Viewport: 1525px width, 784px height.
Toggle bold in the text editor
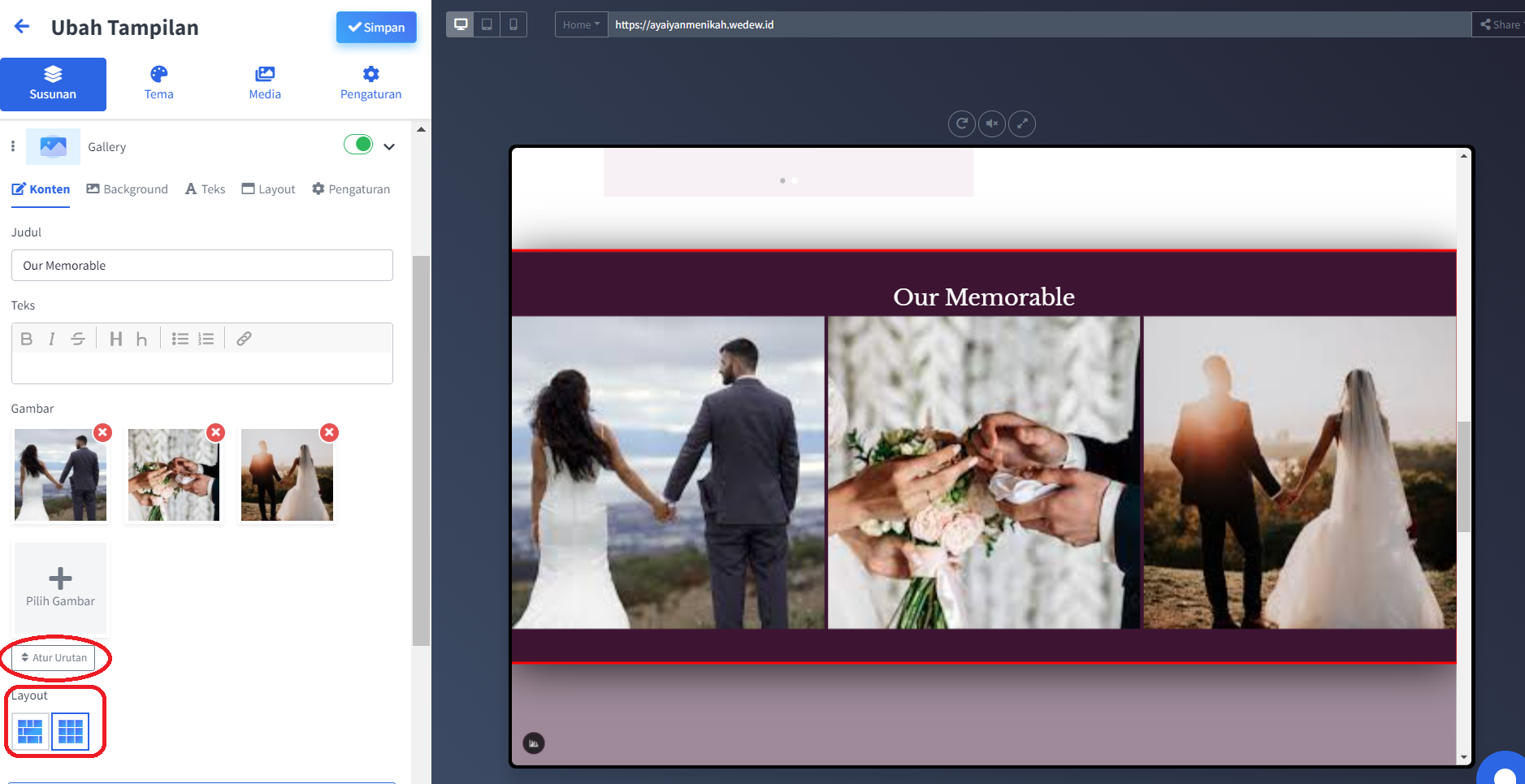pos(27,339)
